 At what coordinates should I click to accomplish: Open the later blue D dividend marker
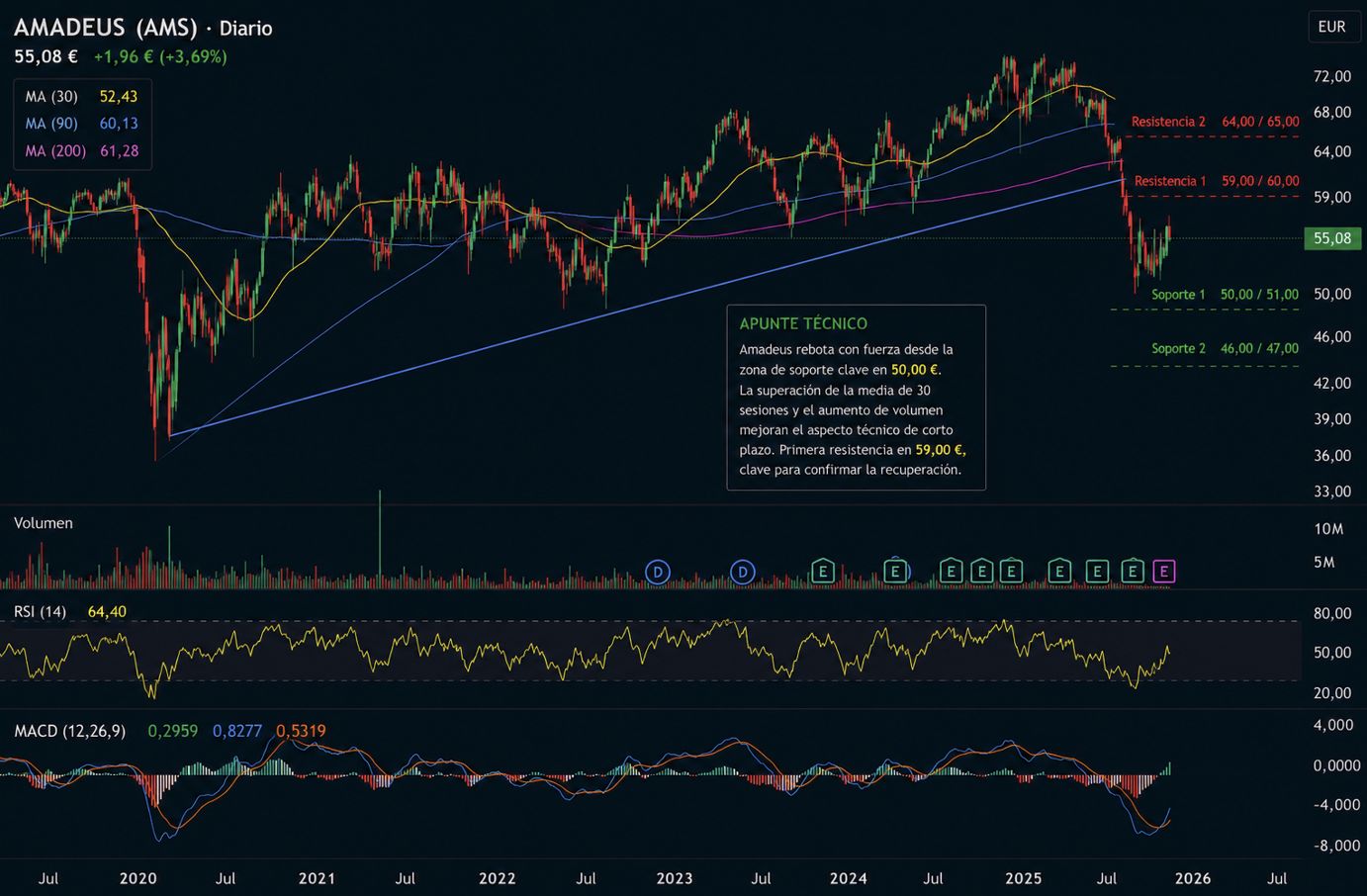[x=742, y=571]
